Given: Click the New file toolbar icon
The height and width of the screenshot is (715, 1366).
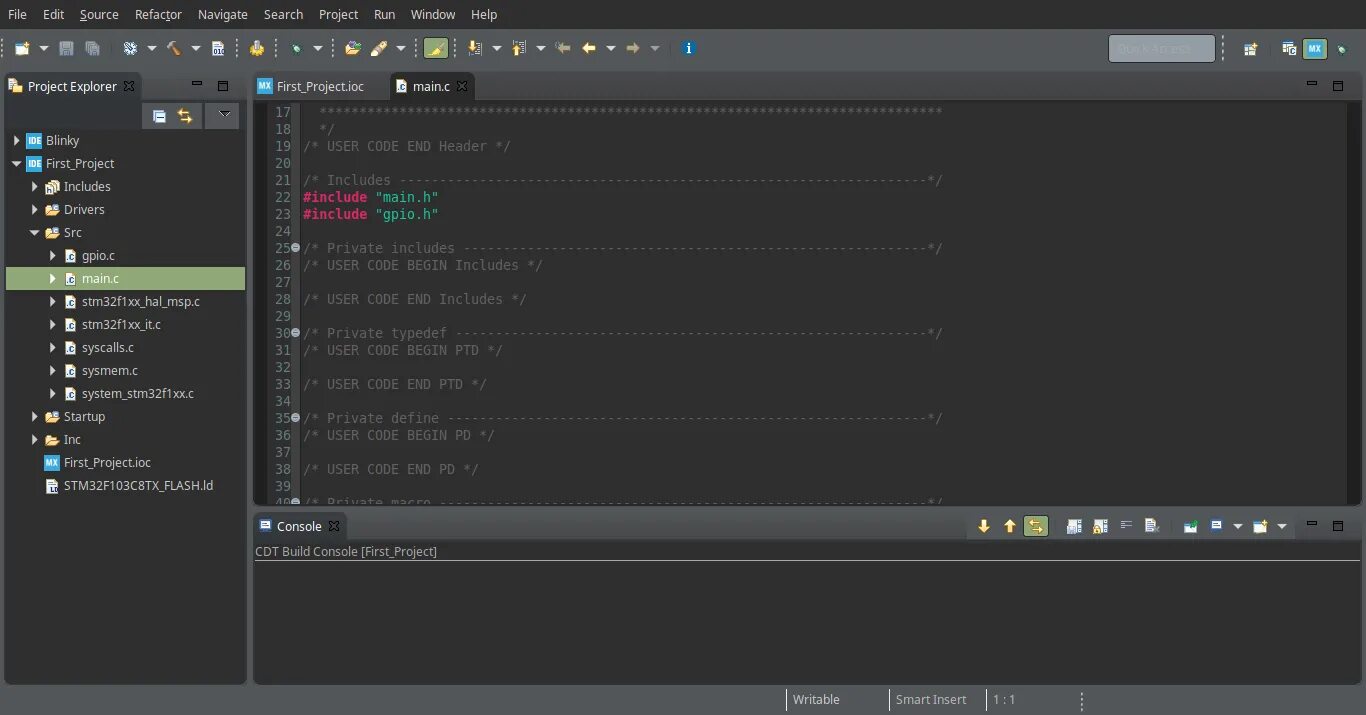Looking at the screenshot, I should click(x=22, y=48).
